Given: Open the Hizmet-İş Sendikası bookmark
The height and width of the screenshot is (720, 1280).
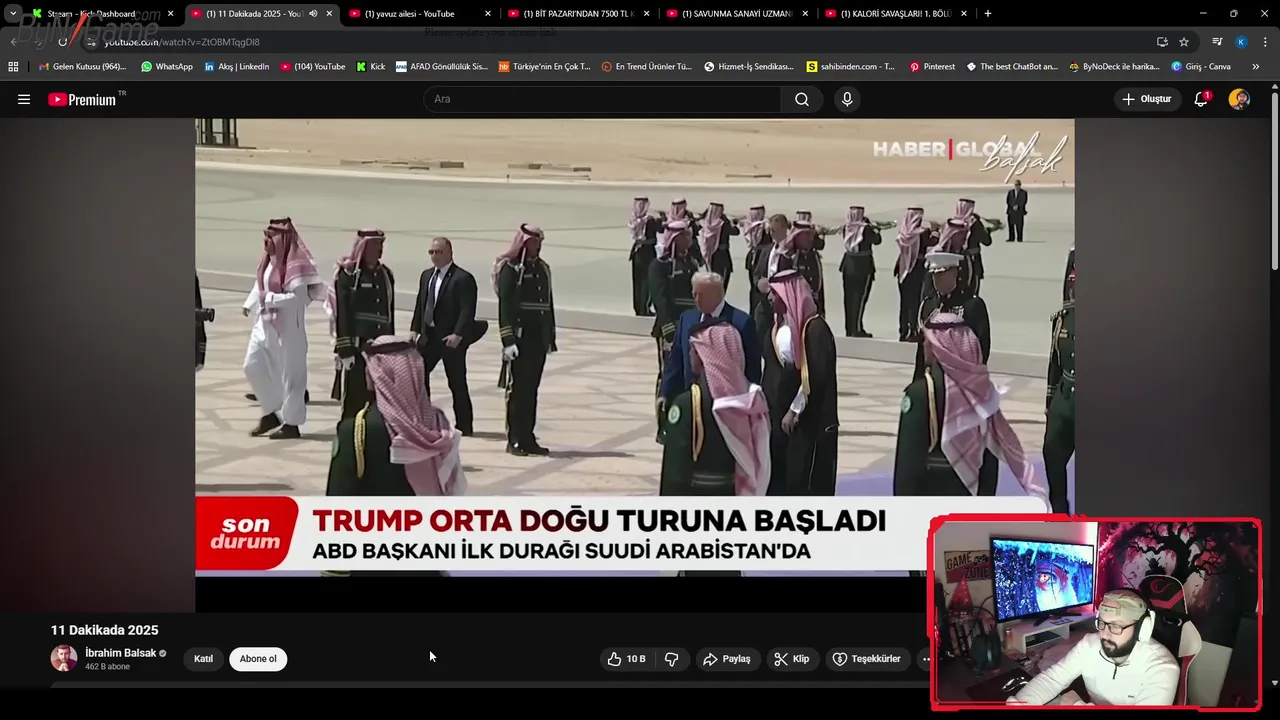Looking at the screenshot, I should point(749,67).
